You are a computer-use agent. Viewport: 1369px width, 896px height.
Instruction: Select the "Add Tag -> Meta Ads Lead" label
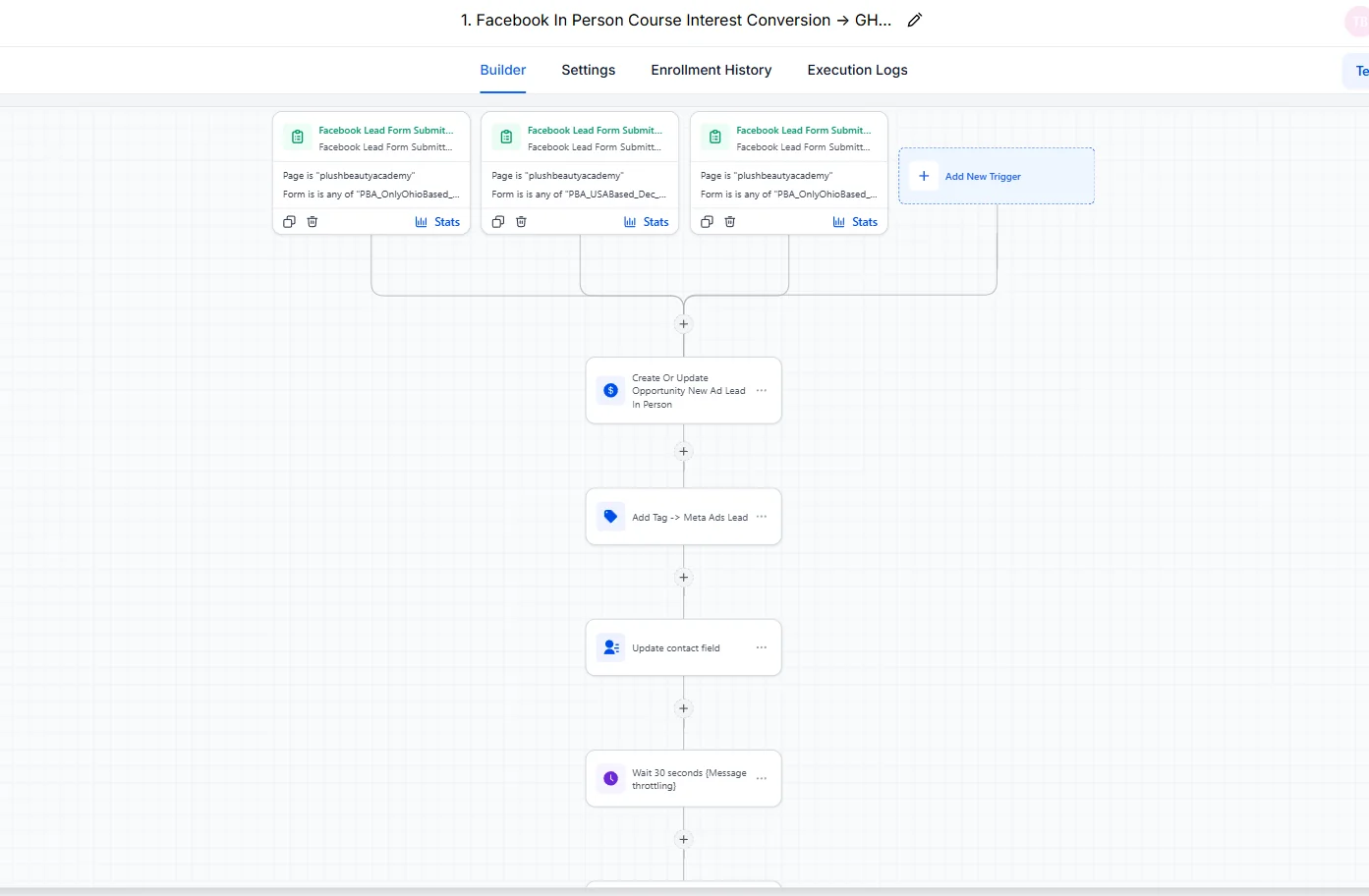coord(690,518)
